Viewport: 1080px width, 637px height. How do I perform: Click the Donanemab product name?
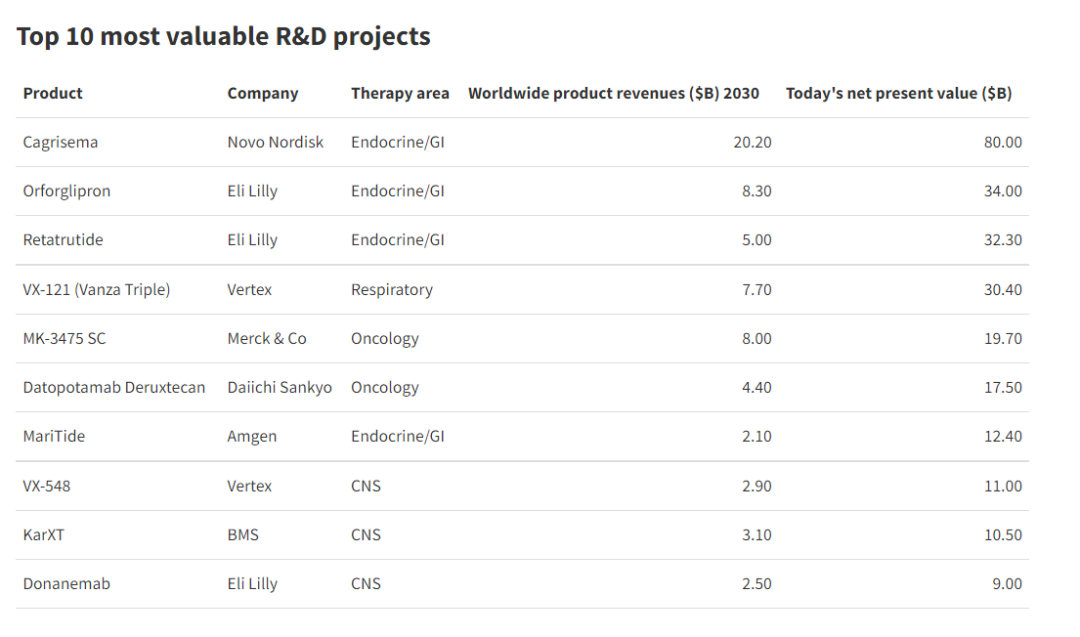click(x=66, y=584)
